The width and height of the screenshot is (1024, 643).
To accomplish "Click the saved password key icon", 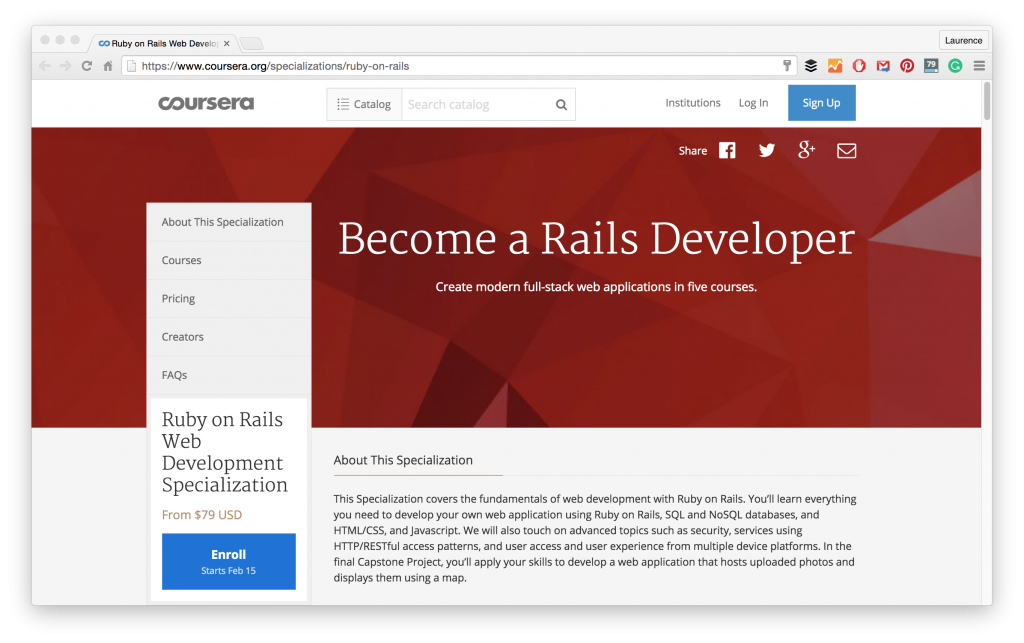I will click(787, 65).
